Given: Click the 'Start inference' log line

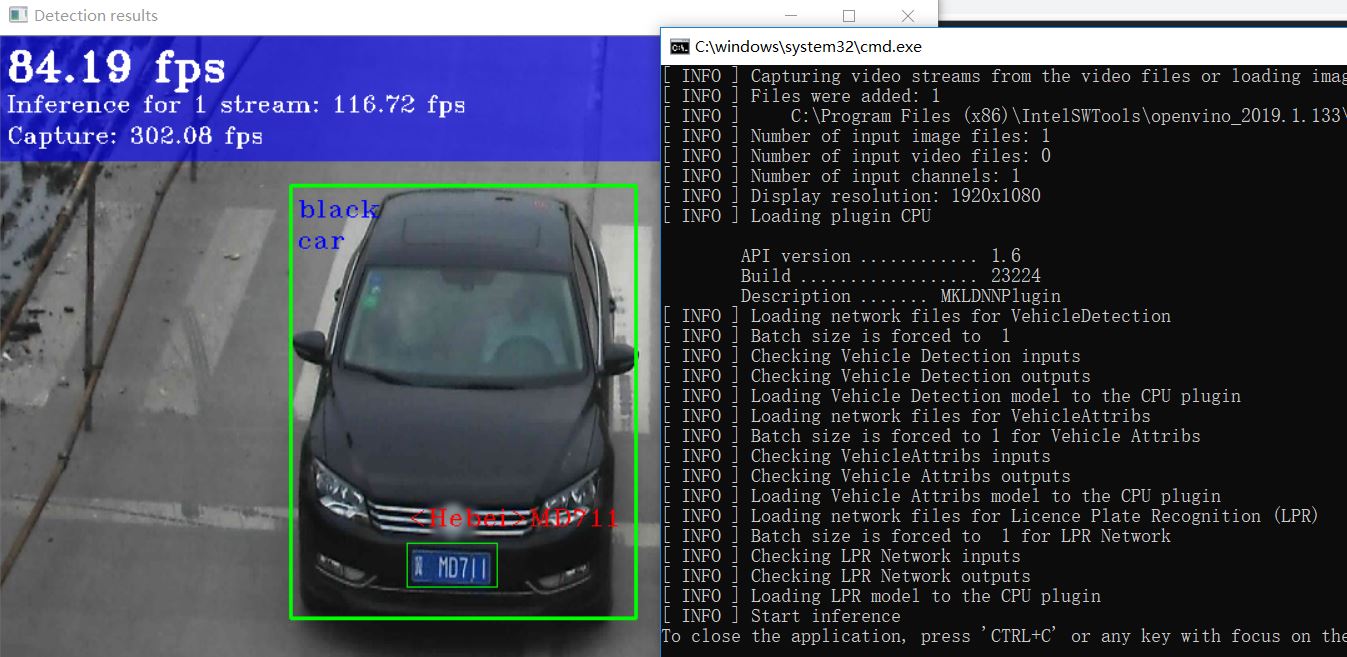Looking at the screenshot, I should point(781,616).
